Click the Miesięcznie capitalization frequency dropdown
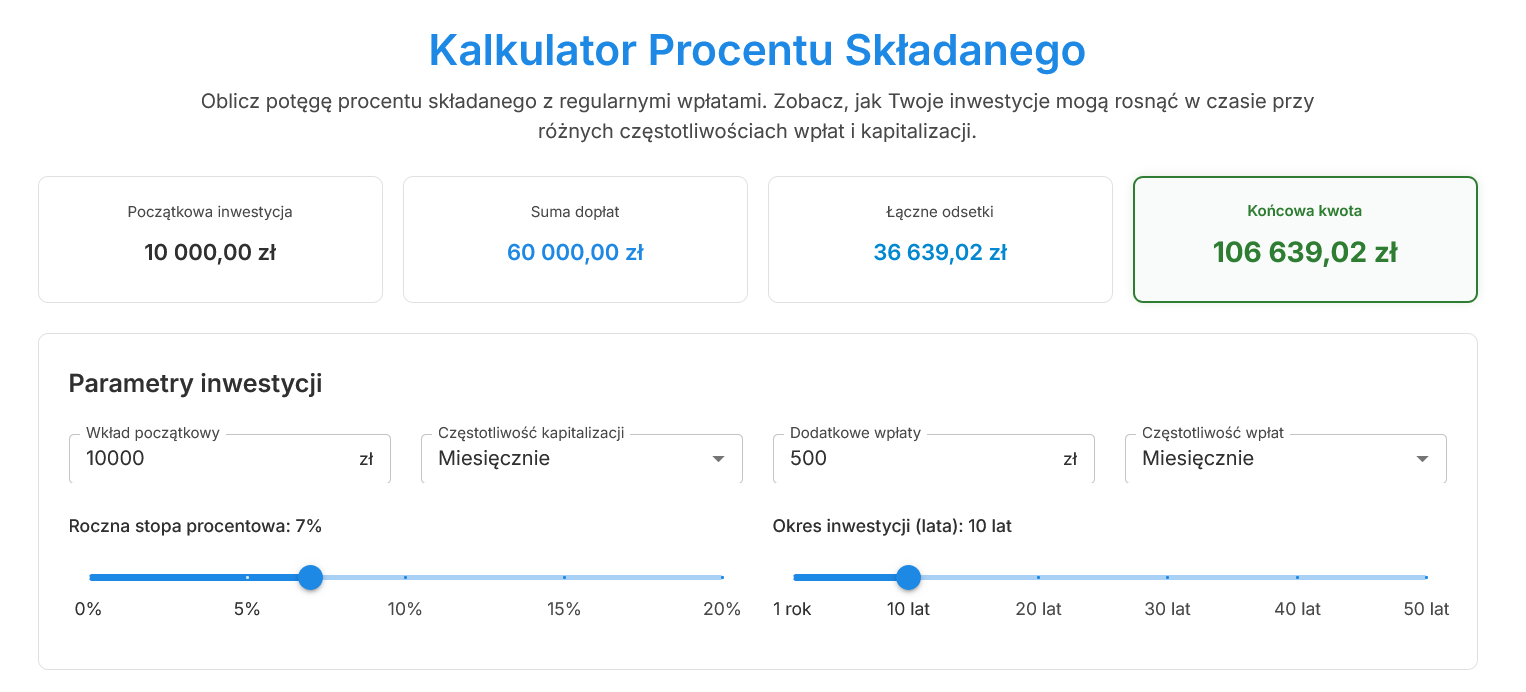The height and width of the screenshot is (692, 1526). tap(581, 458)
